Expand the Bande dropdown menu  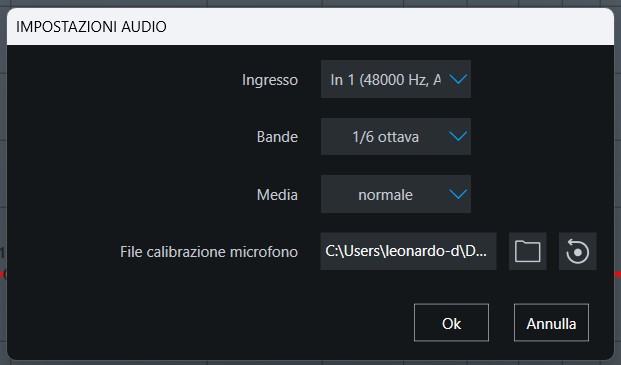point(396,137)
